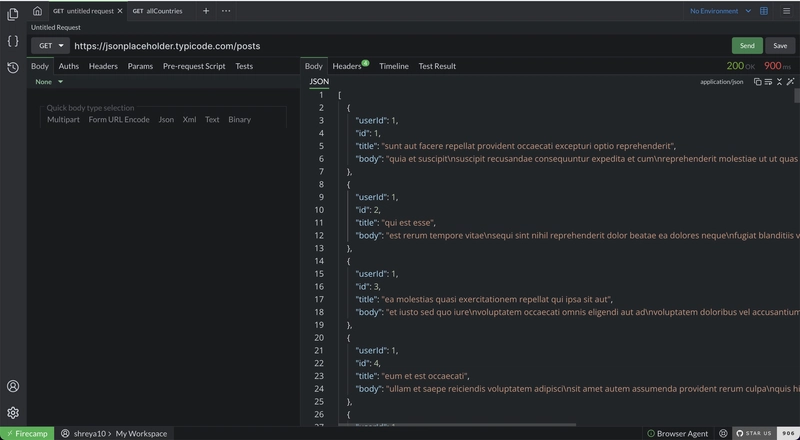Open My Workspace in status bar
Screen dimensions: 800x440
[x=141, y=433]
